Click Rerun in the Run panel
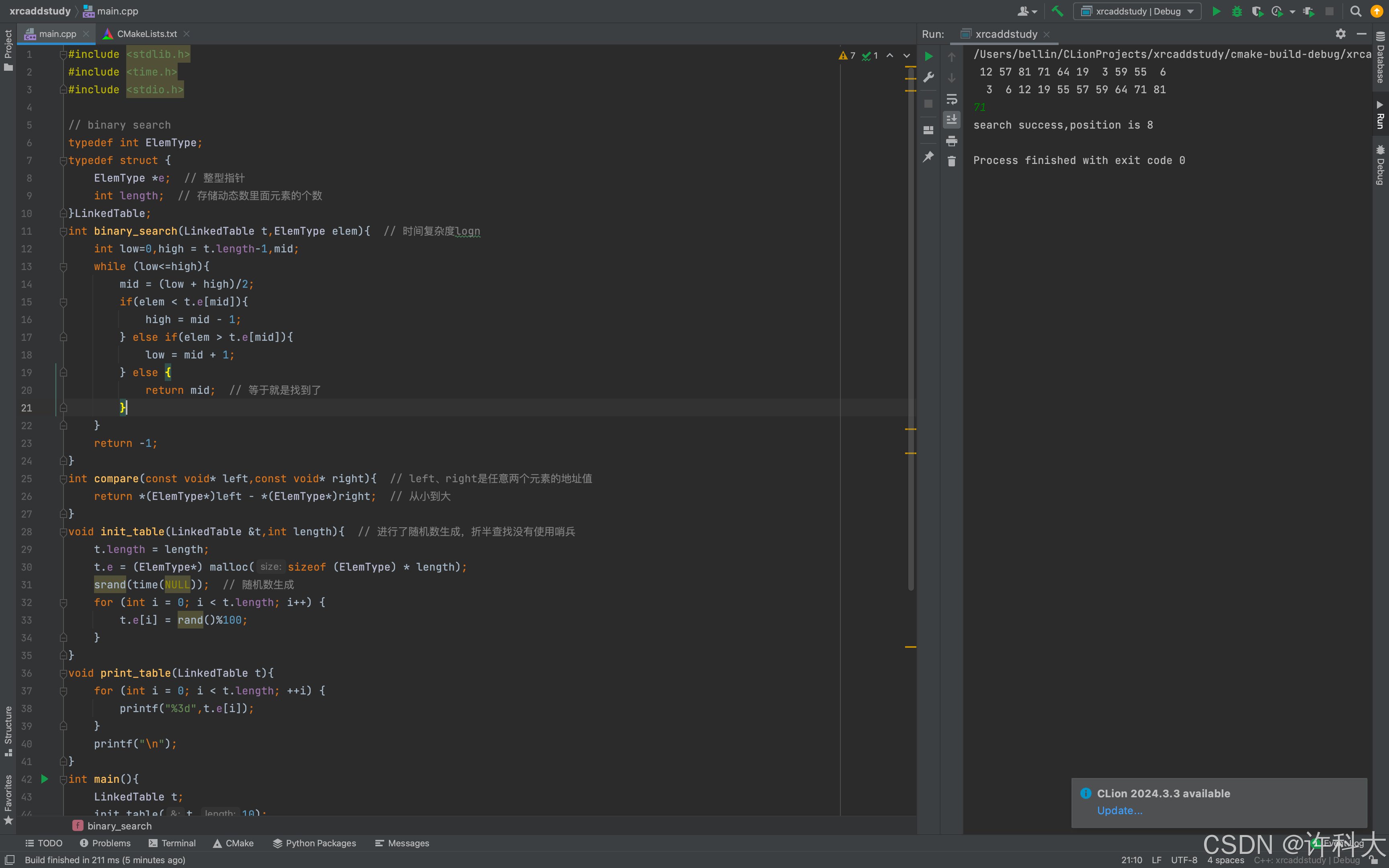This screenshot has height=868, width=1389. 929,56
